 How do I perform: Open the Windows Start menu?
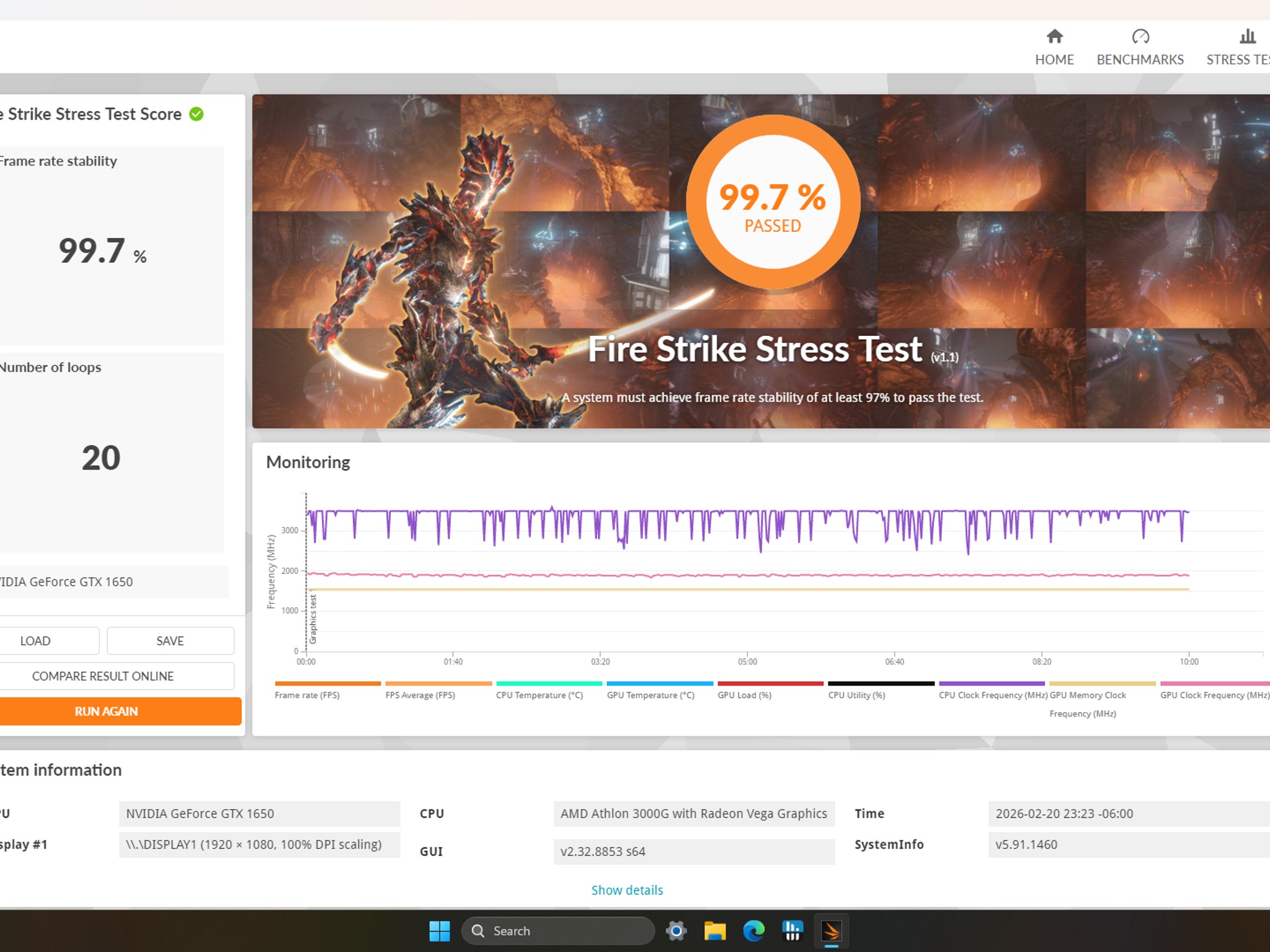click(440, 931)
